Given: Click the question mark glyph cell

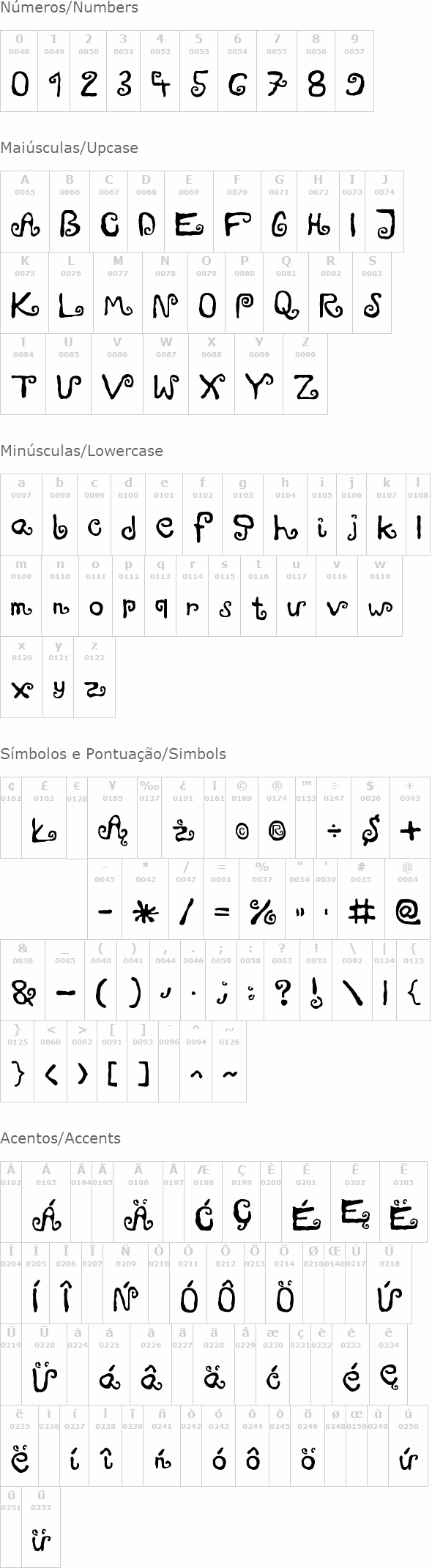Looking at the screenshot, I should point(282,980).
